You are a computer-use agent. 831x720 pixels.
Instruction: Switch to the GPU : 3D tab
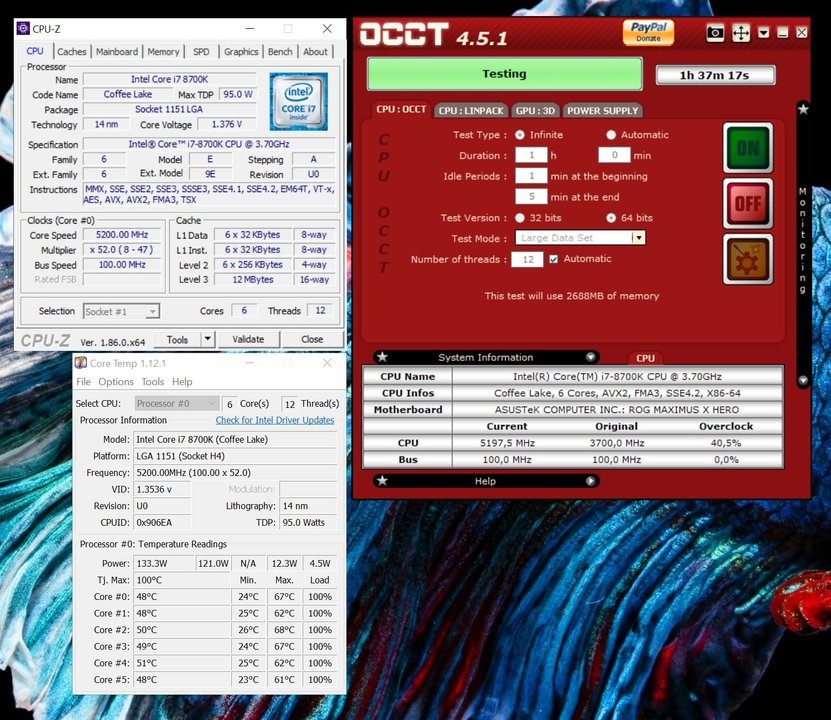[535, 111]
